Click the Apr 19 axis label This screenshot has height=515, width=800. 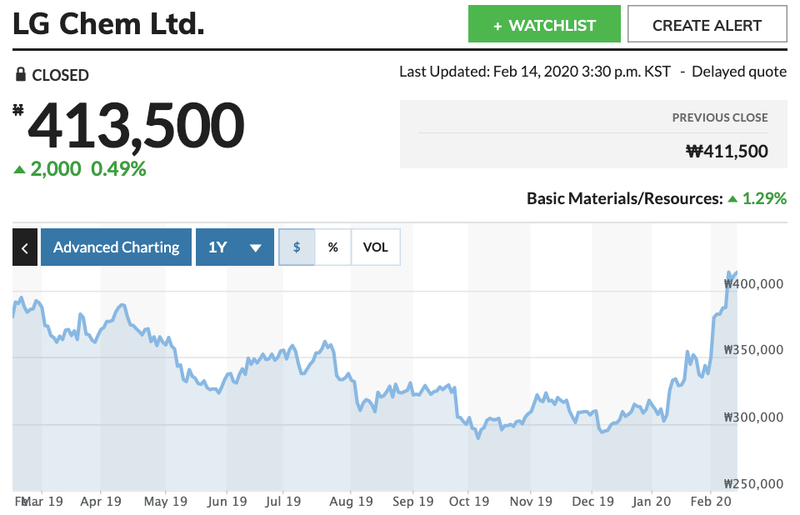(101, 501)
